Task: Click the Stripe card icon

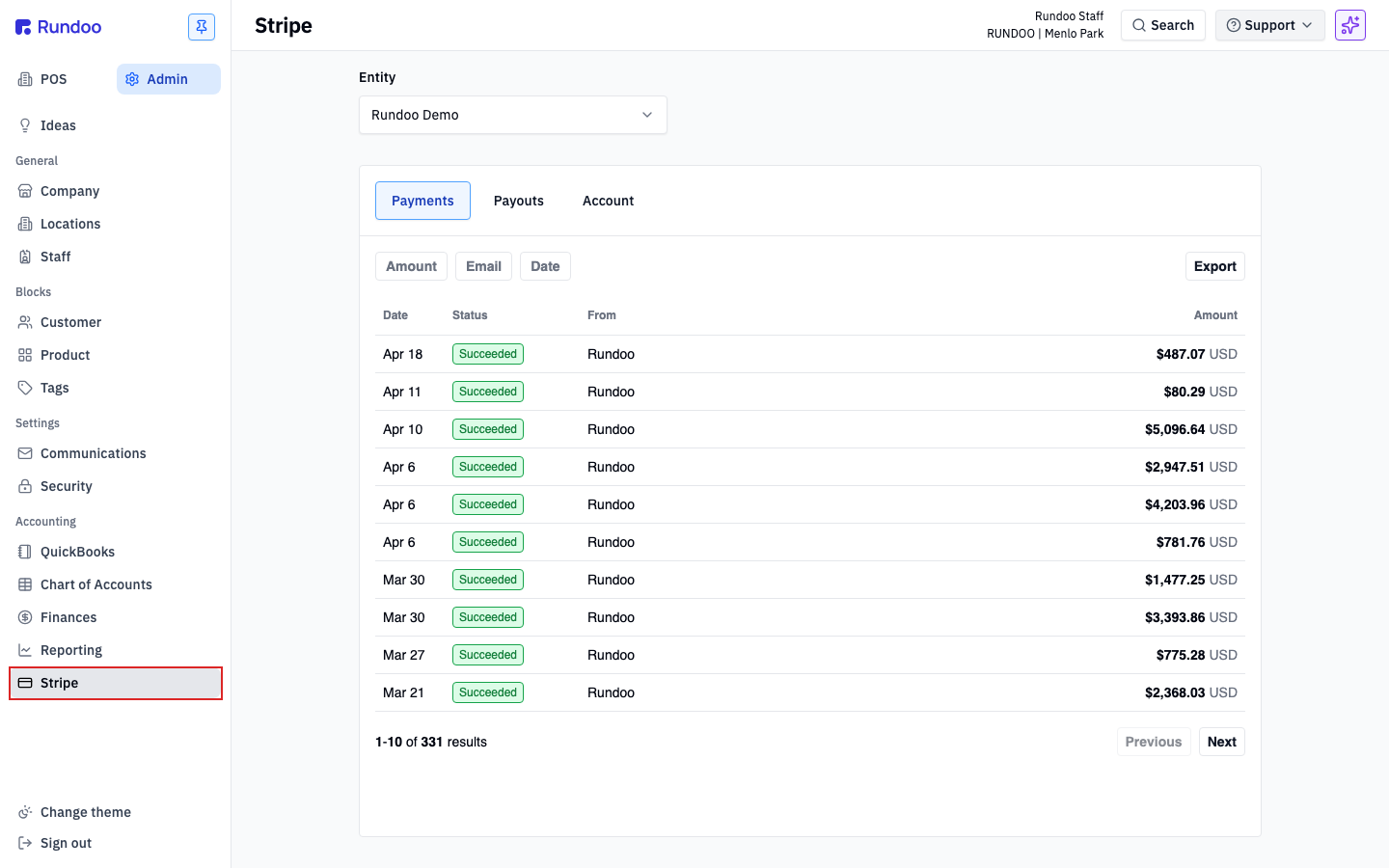Action: coord(25,683)
